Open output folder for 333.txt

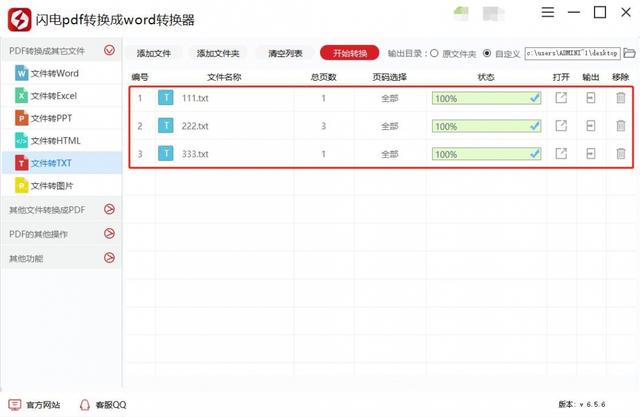click(x=591, y=153)
